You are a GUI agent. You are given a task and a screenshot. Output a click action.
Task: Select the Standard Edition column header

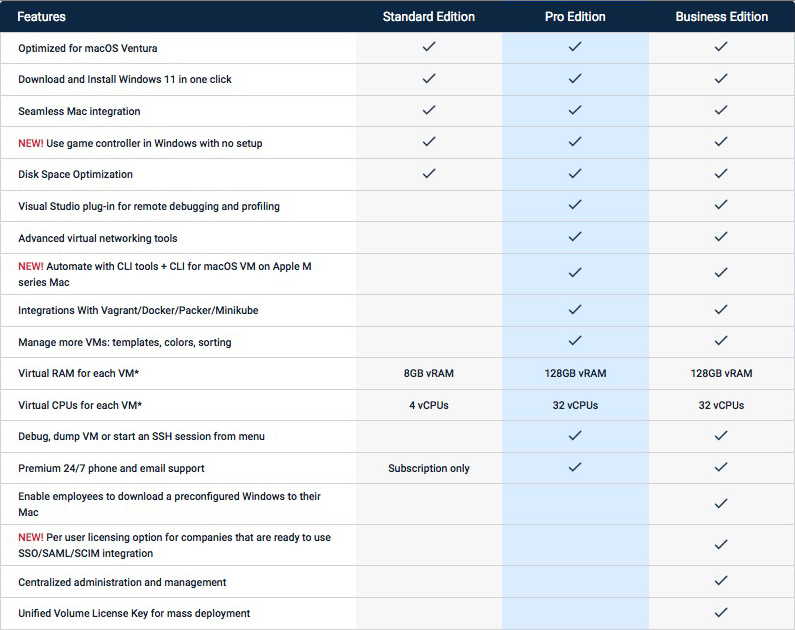pos(429,17)
